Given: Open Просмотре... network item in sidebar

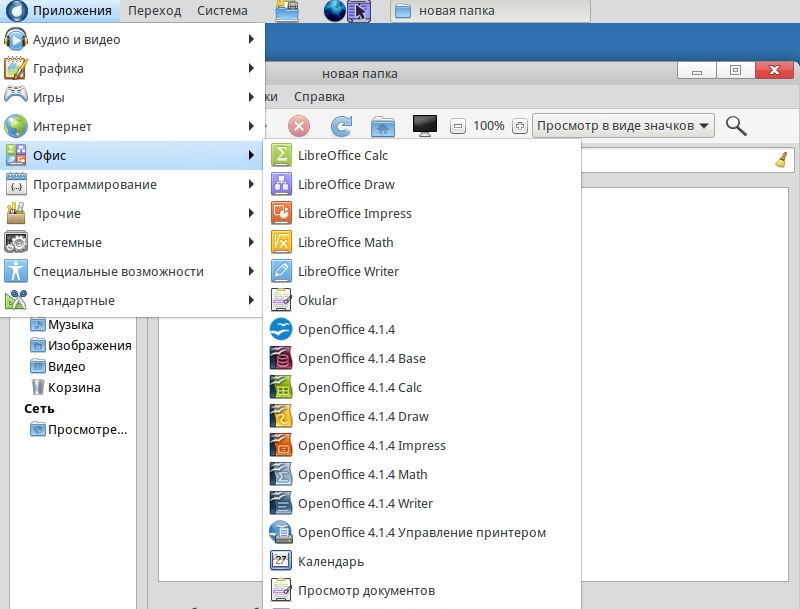Looking at the screenshot, I should pyautogui.click(x=79, y=429).
